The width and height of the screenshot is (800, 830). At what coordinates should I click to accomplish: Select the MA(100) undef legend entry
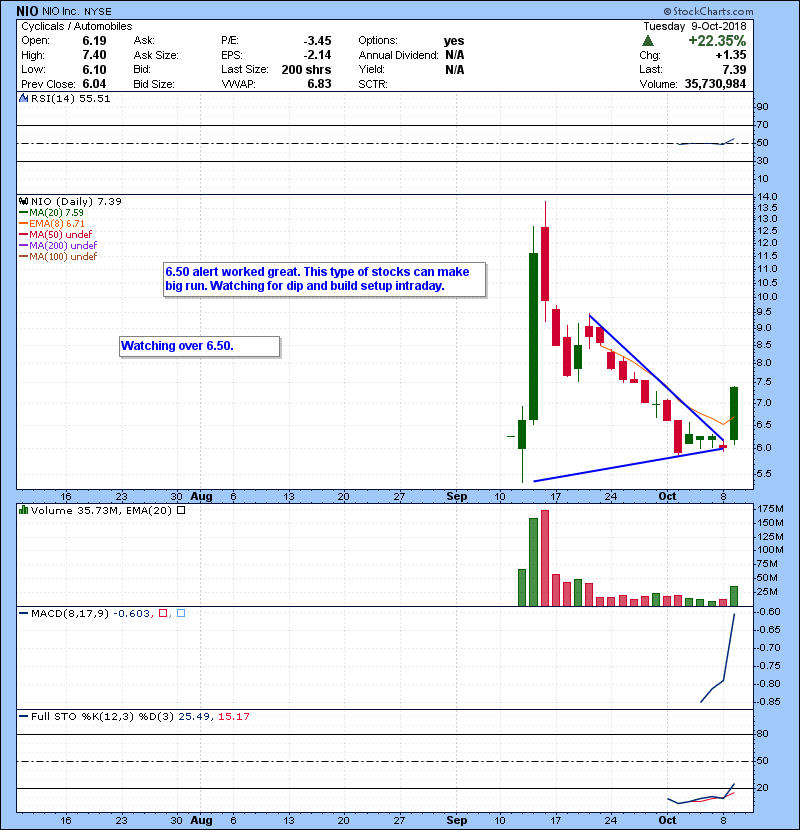point(58,257)
